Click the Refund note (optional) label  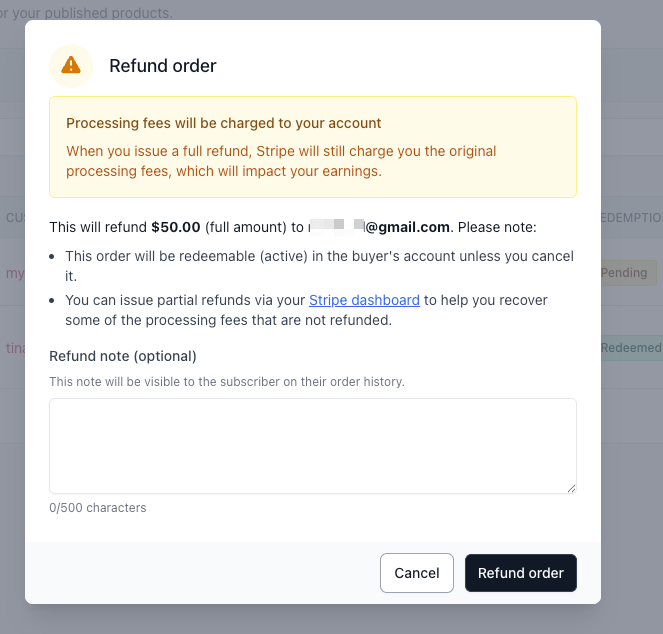(x=123, y=356)
